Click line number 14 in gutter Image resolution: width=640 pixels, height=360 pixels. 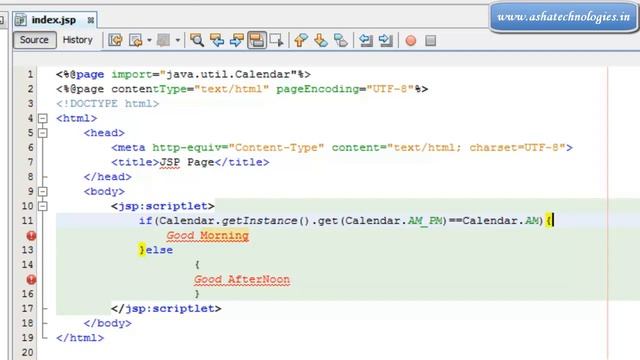tap(27, 265)
